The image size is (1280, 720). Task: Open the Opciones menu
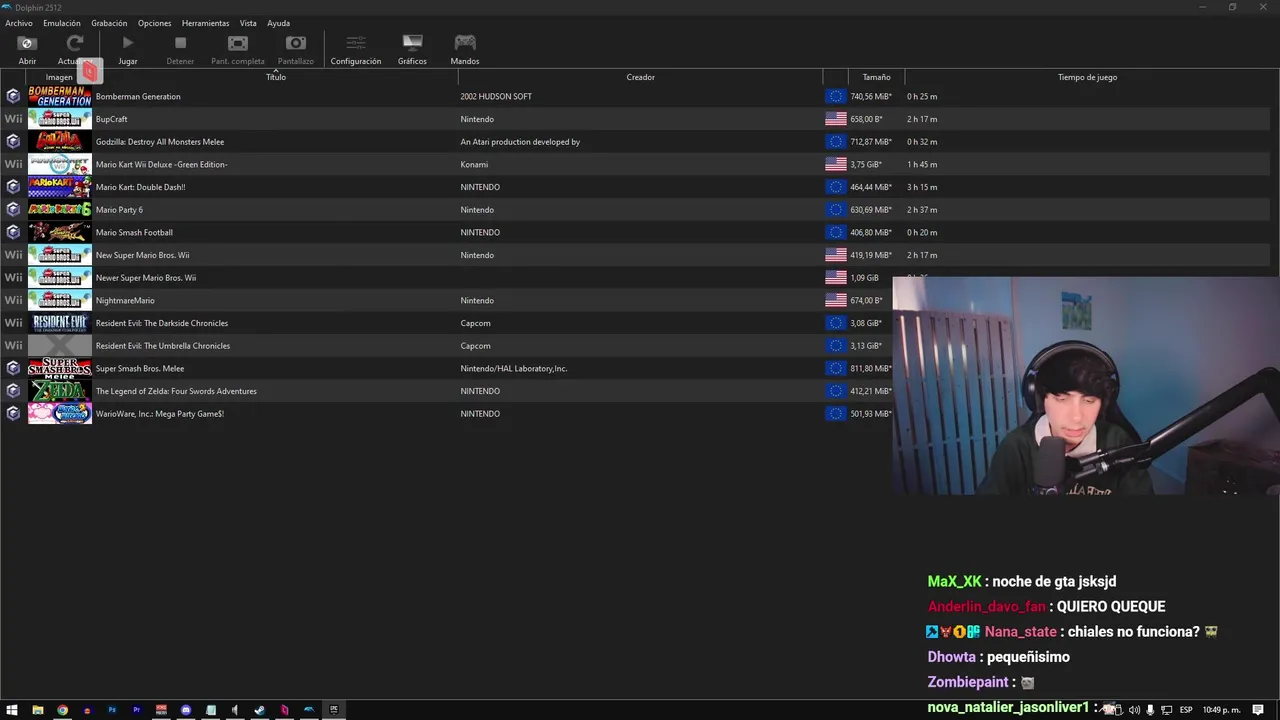pyautogui.click(x=154, y=23)
